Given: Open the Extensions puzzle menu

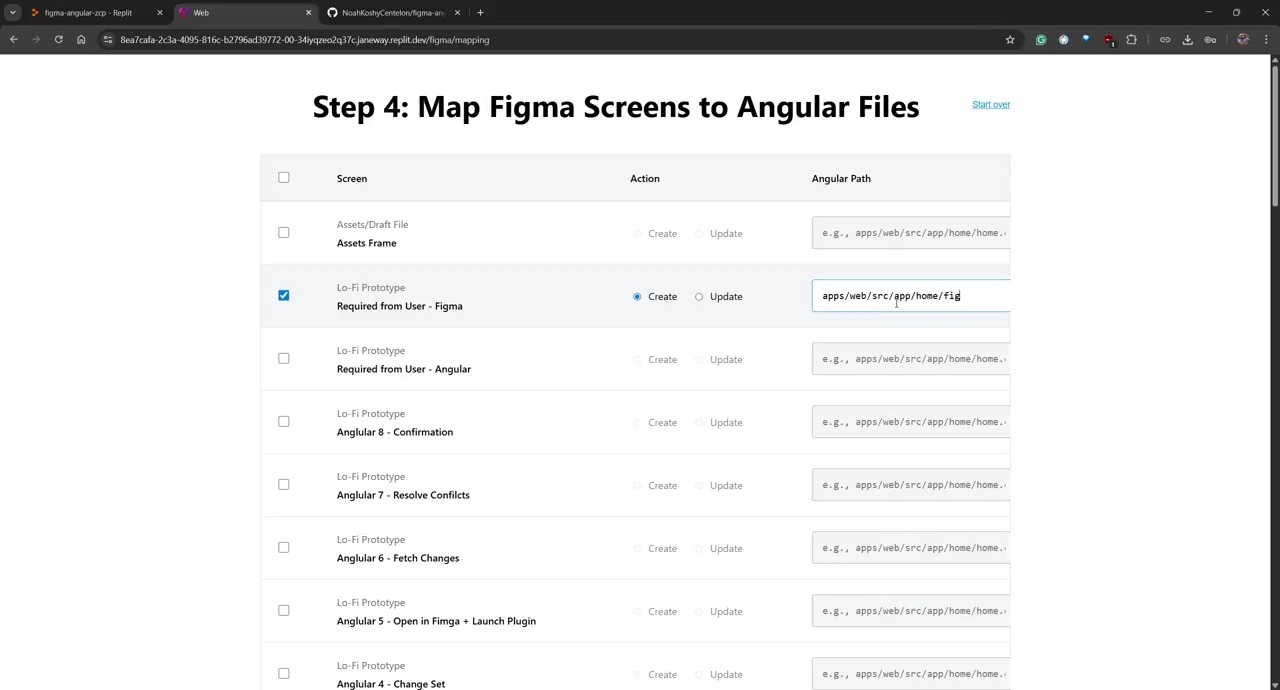Looking at the screenshot, I should tap(1132, 40).
